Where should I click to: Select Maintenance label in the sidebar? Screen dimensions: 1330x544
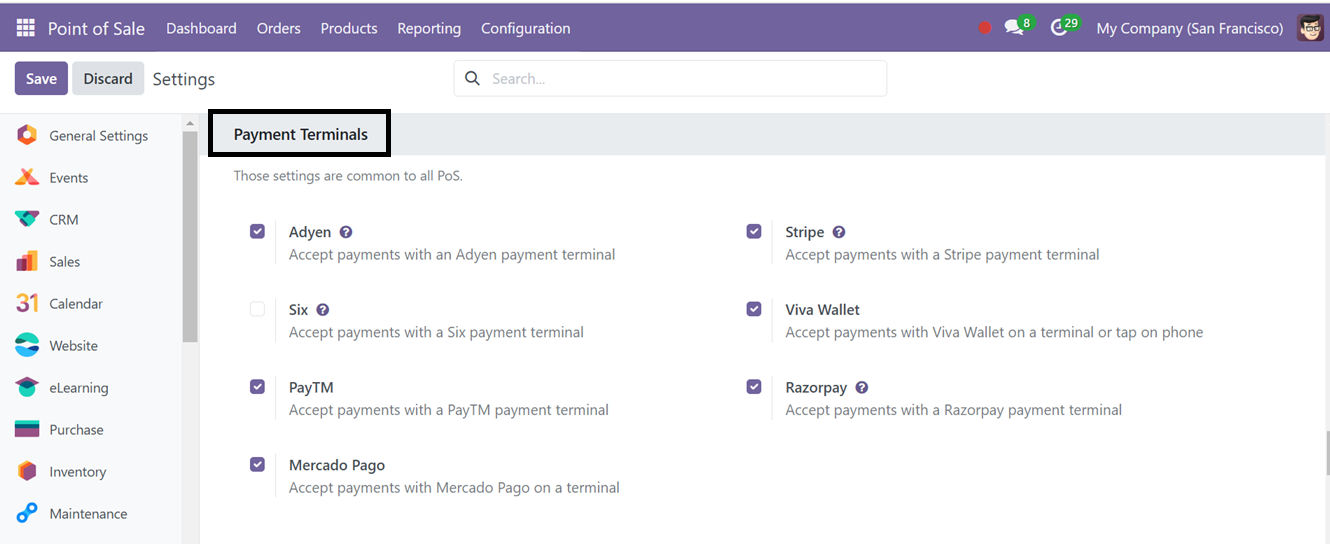pos(88,514)
